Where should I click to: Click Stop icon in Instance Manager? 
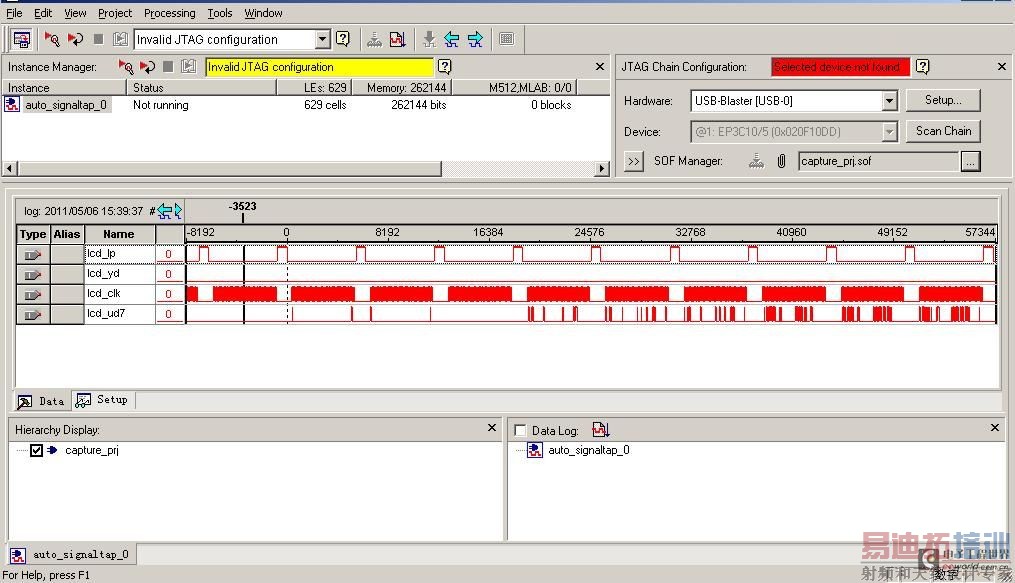coord(168,67)
